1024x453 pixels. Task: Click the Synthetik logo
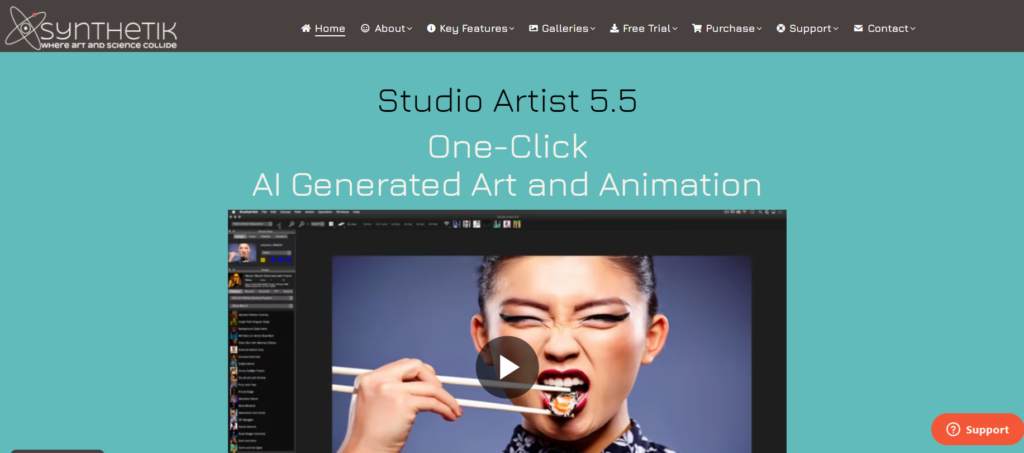pyautogui.click(x=91, y=27)
